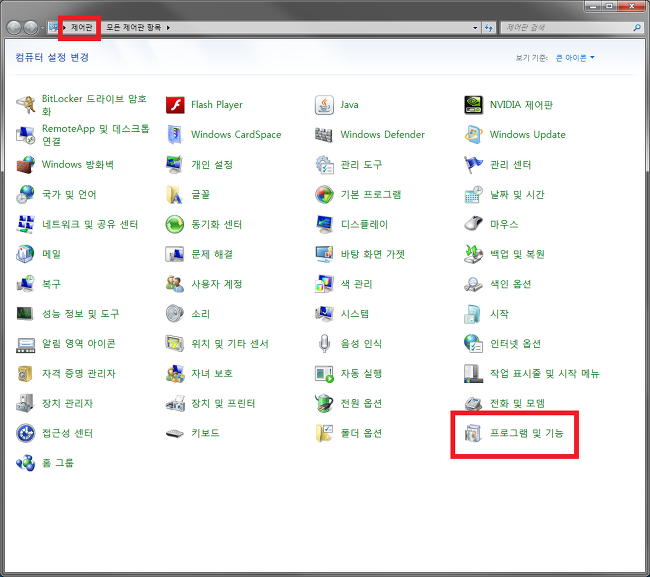This screenshot has height=577, width=650.
Task: Open the Windows CardSpace icon
Action: pyautogui.click(x=175, y=135)
